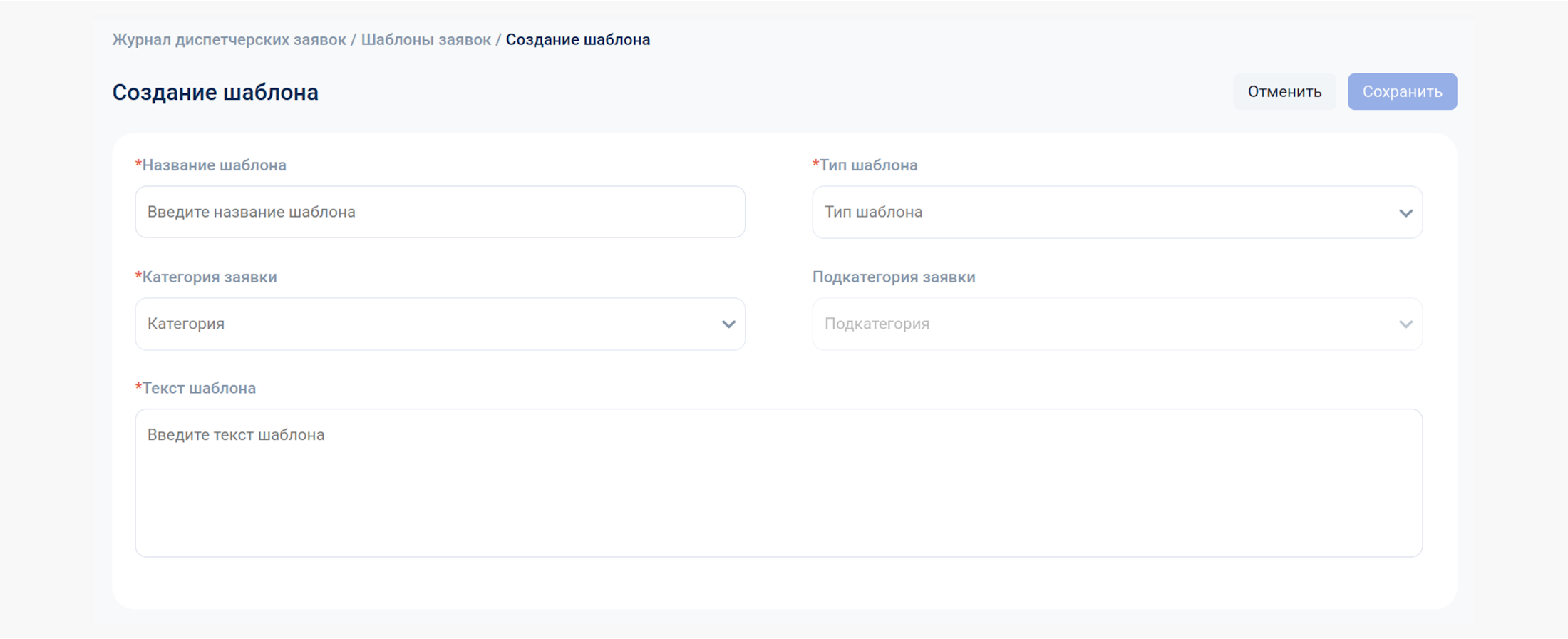Click the Тип шаблона field label
The image size is (1568, 639).
(868, 165)
